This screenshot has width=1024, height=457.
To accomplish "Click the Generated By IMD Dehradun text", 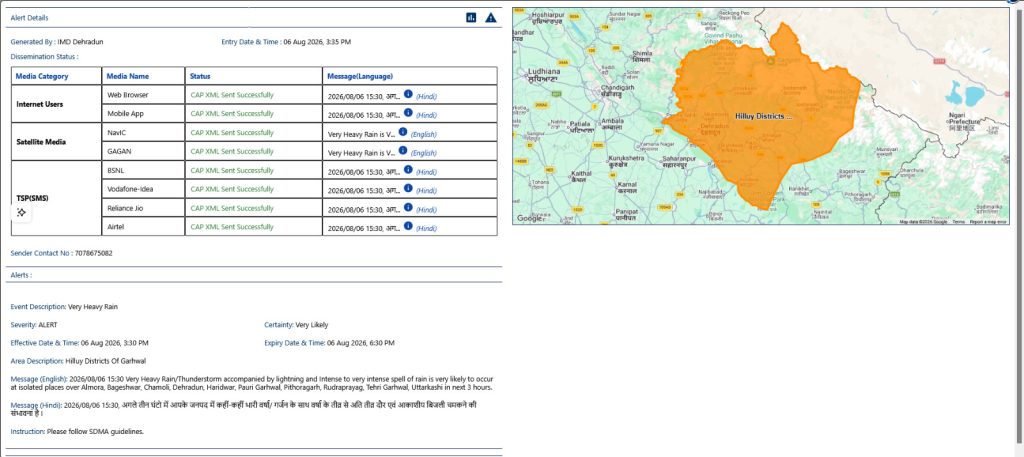I will click(x=57, y=42).
